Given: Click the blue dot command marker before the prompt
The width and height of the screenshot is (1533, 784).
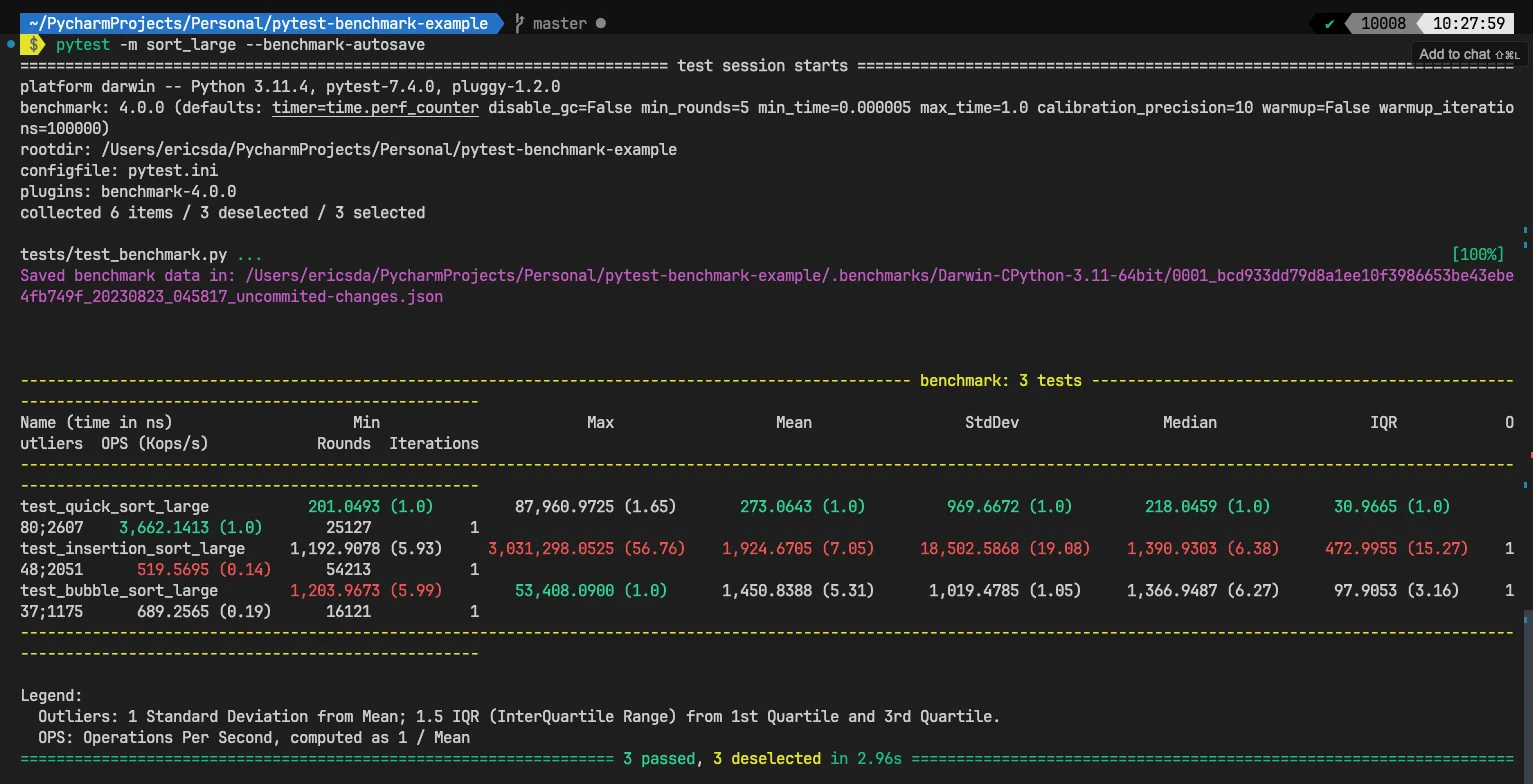Looking at the screenshot, I should 9,45.
